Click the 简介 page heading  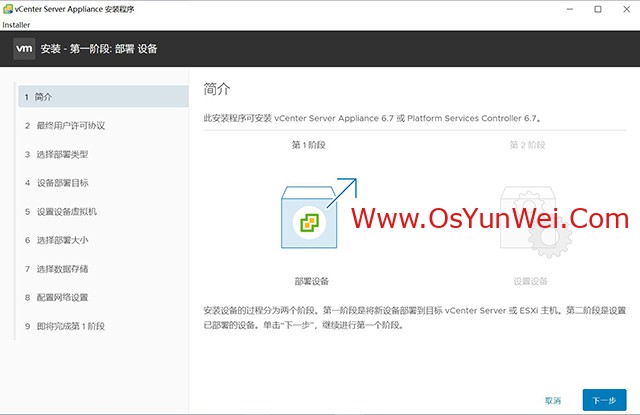click(x=217, y=89)
